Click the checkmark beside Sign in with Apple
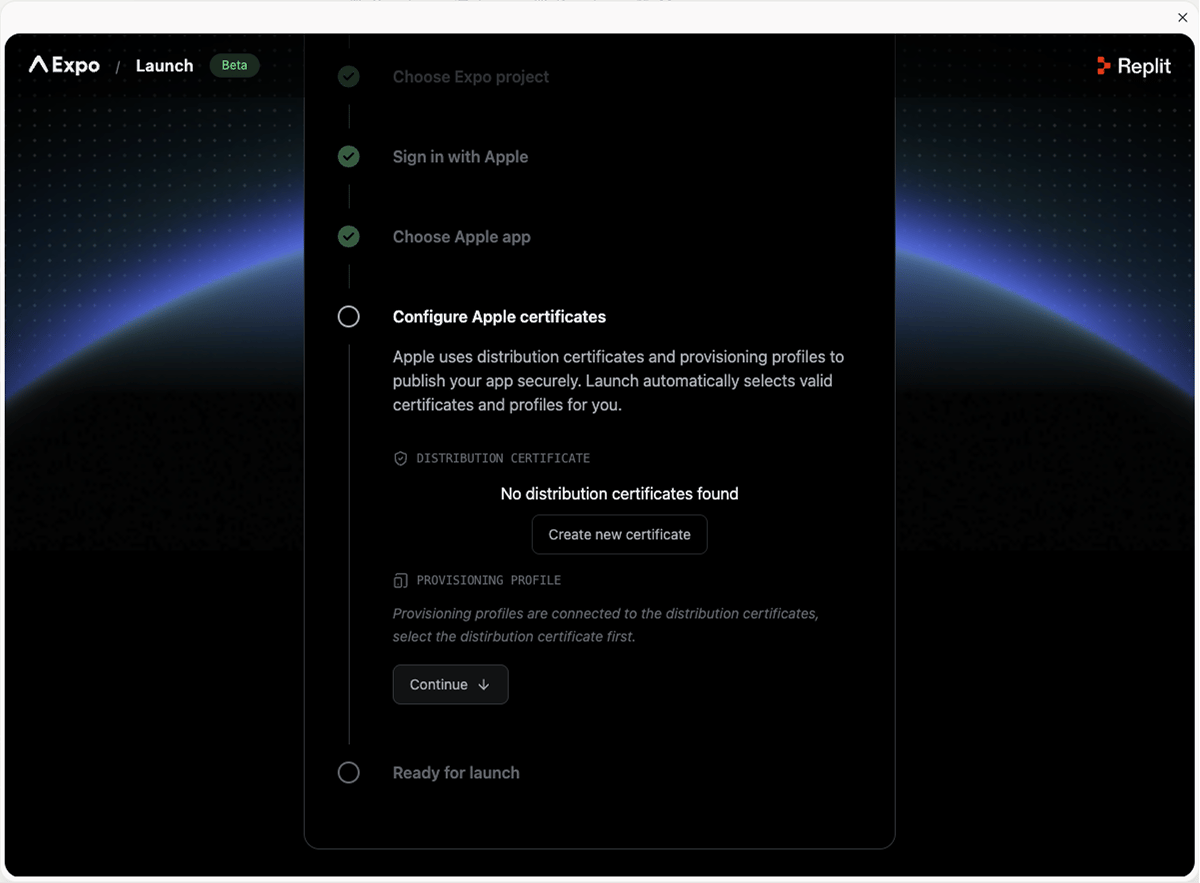Image resolution: width=1200 pixels, height=883 pixels. point(348,157)
